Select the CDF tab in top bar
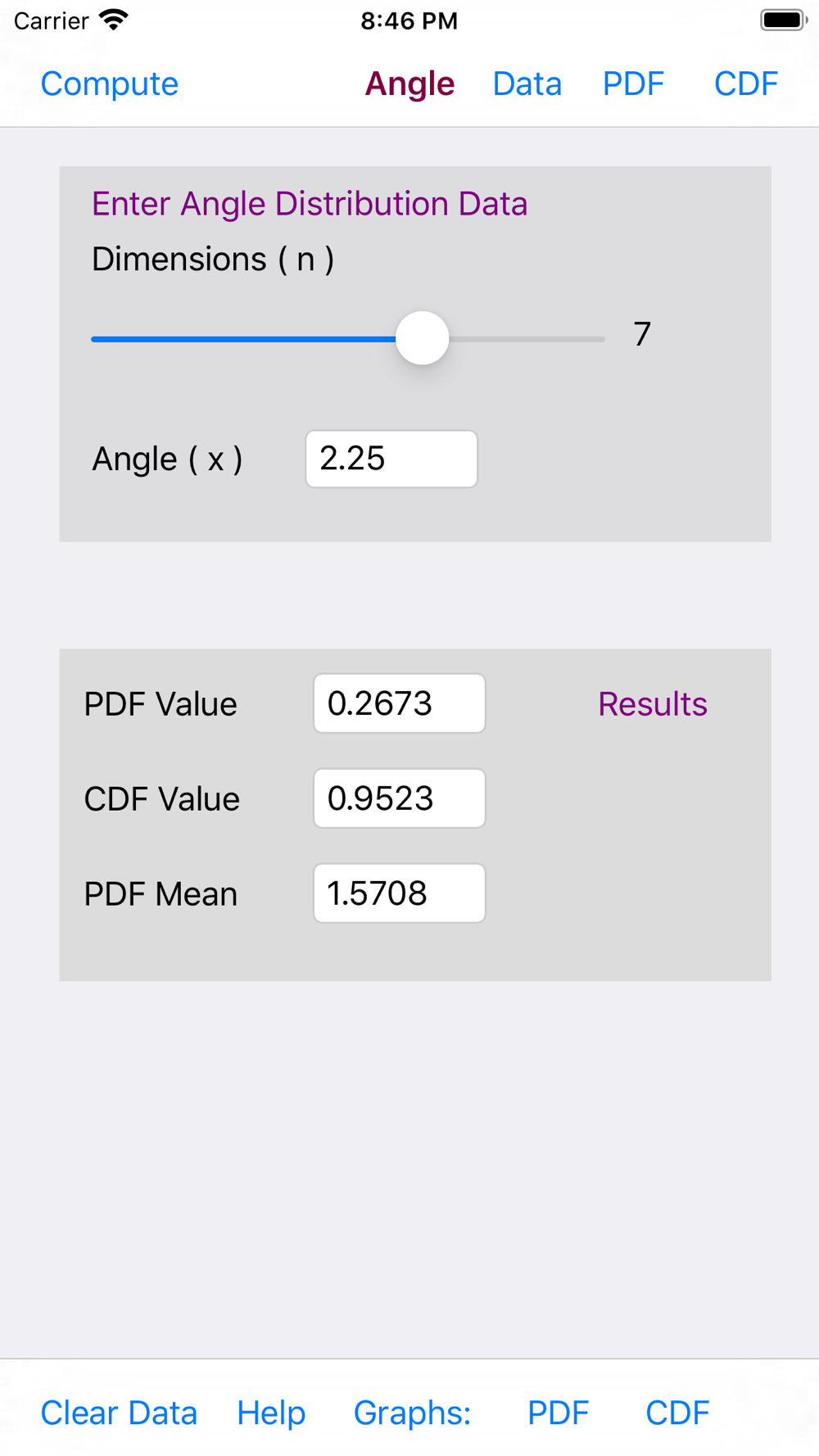This screenshot has width=819, height=1456. 745,84
